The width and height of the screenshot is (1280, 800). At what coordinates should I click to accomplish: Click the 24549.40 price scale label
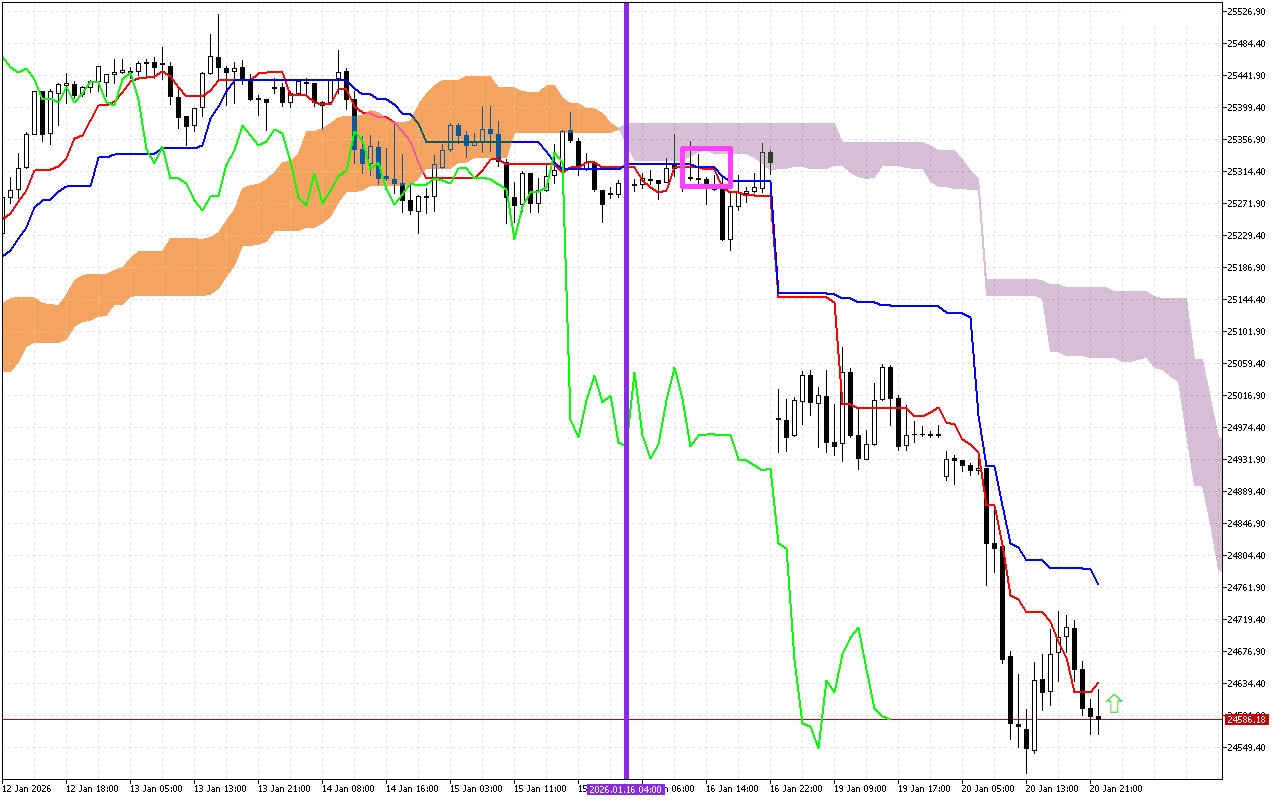pyautogui.click(x=1245, y=745)
